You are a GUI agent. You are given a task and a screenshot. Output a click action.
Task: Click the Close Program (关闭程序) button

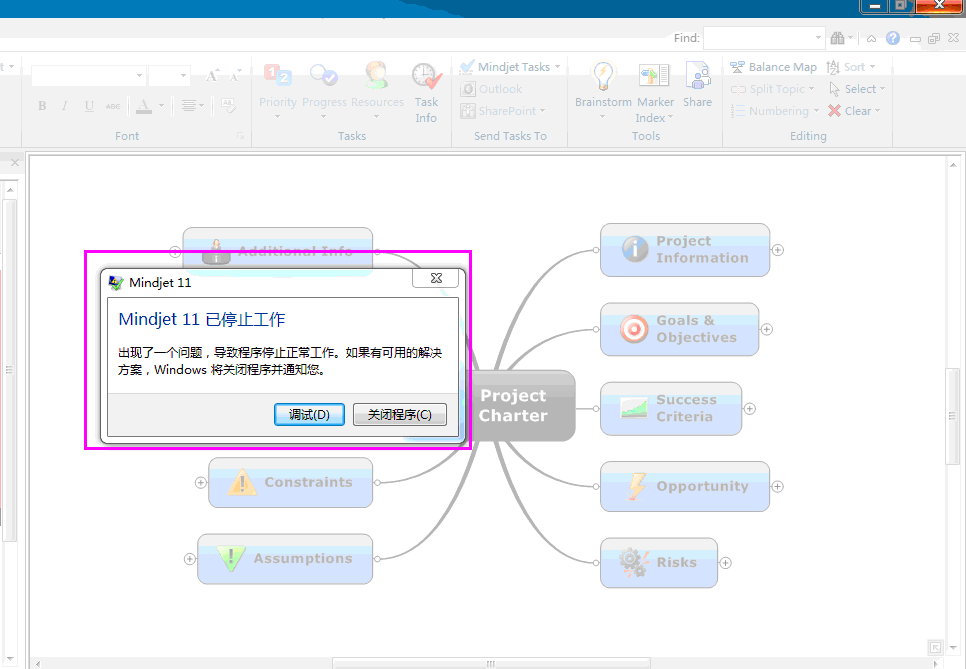pos(399,415)
